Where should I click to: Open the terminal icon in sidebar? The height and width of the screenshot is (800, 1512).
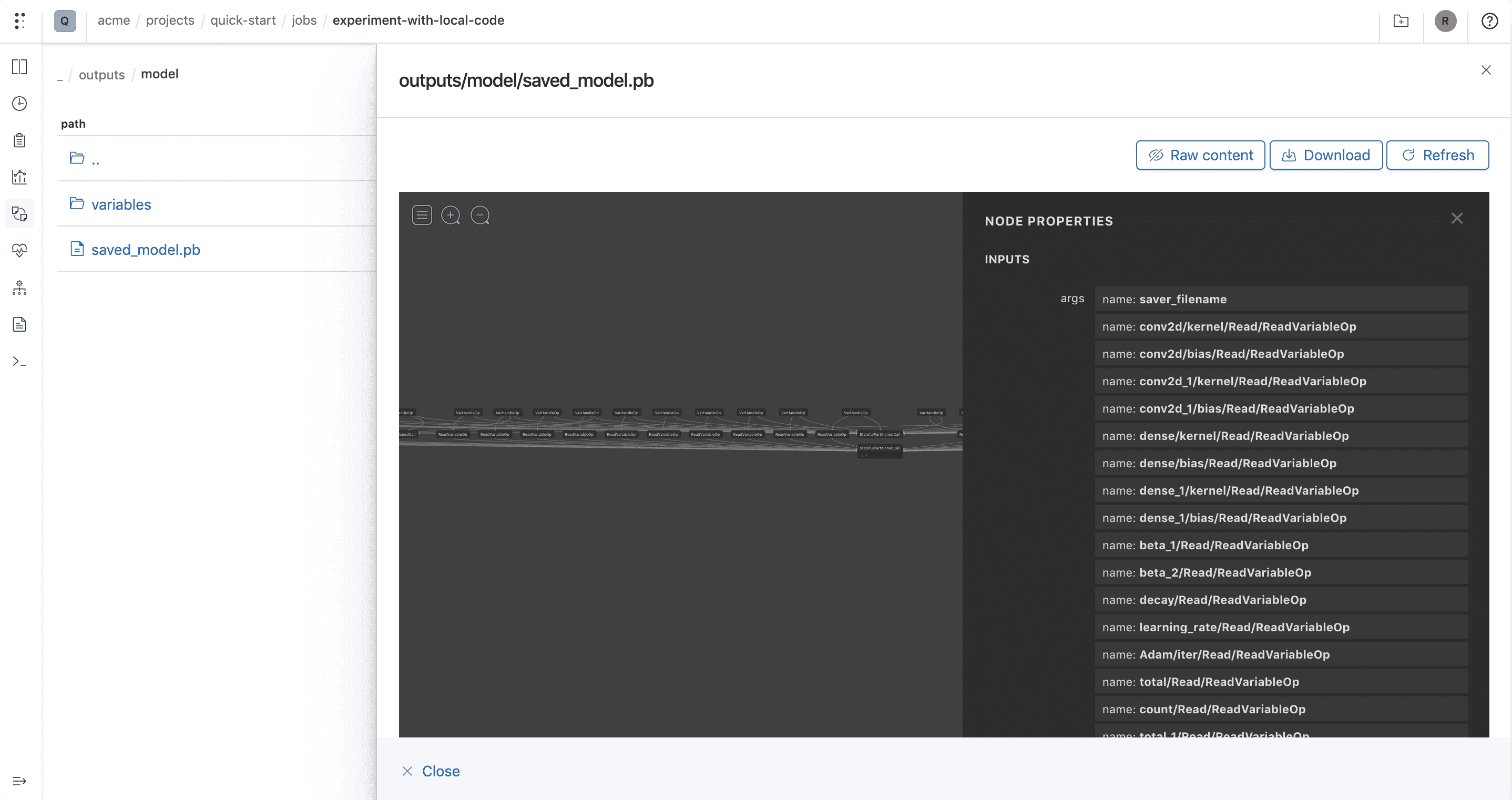(19, 361)
